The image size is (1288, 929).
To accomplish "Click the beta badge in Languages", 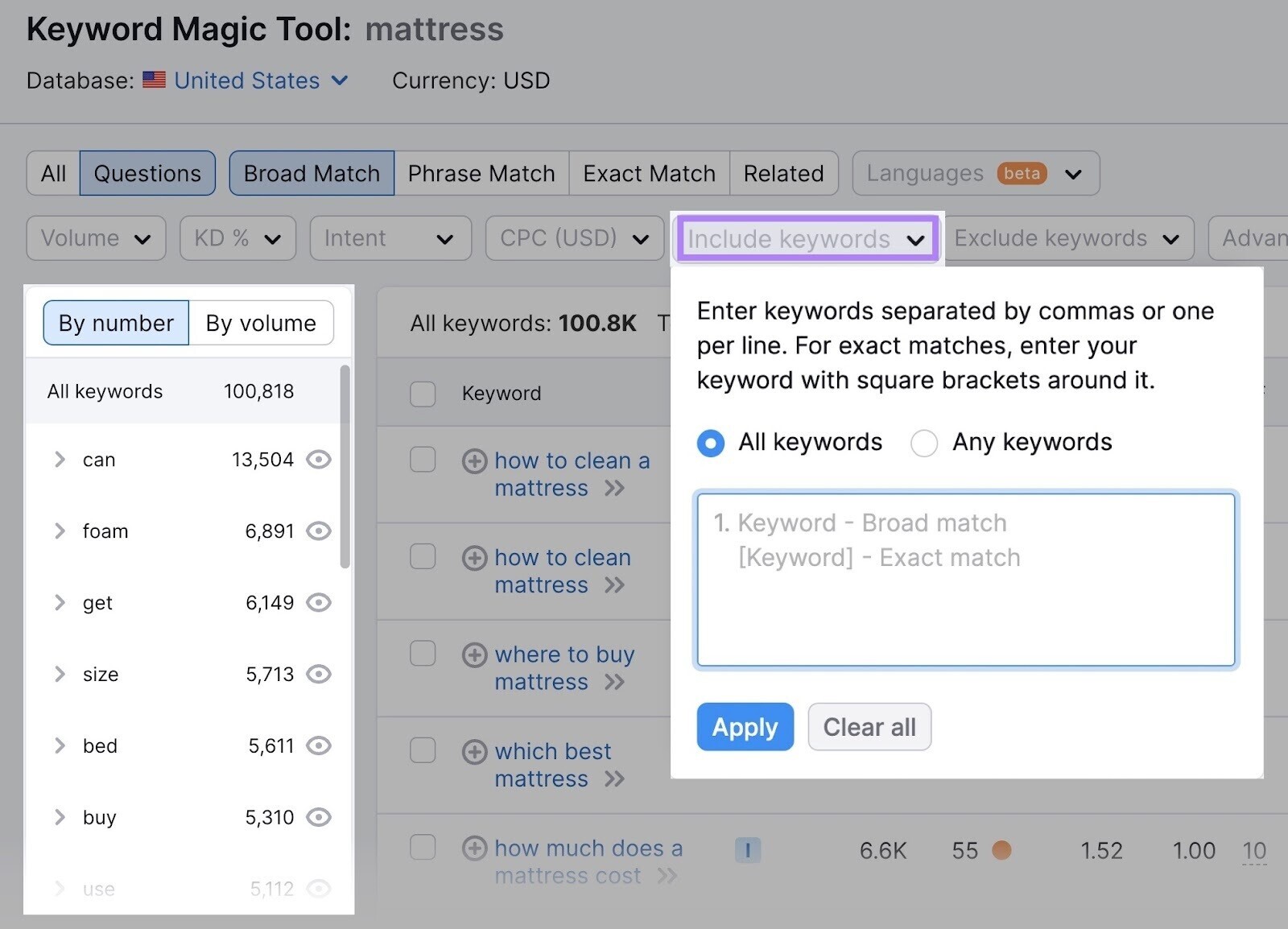I will 1022,173.
